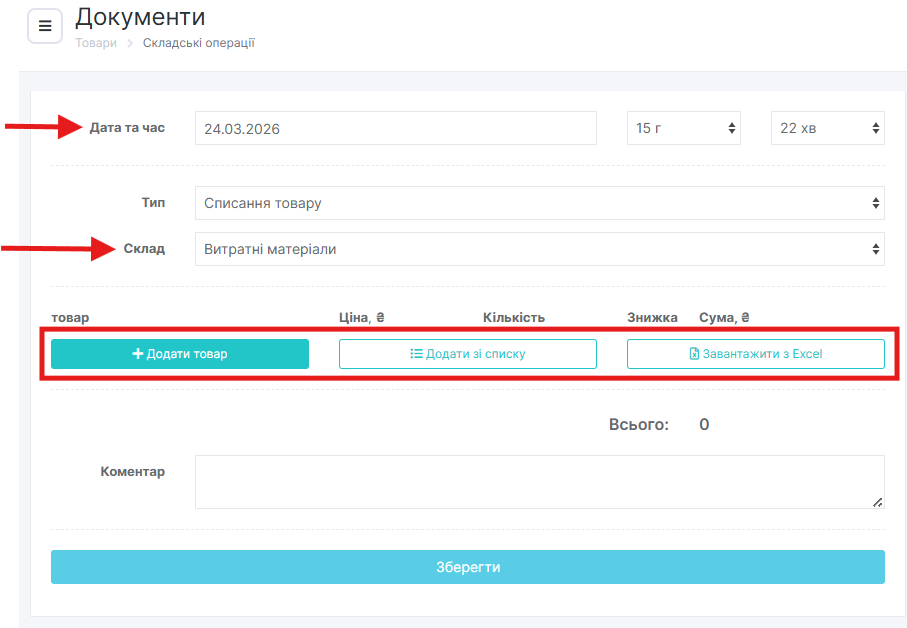The width and height of the screenshot is (907, 628).
Task: Open the minutes dropdown showing 22 хв
Action: [827, 128]
